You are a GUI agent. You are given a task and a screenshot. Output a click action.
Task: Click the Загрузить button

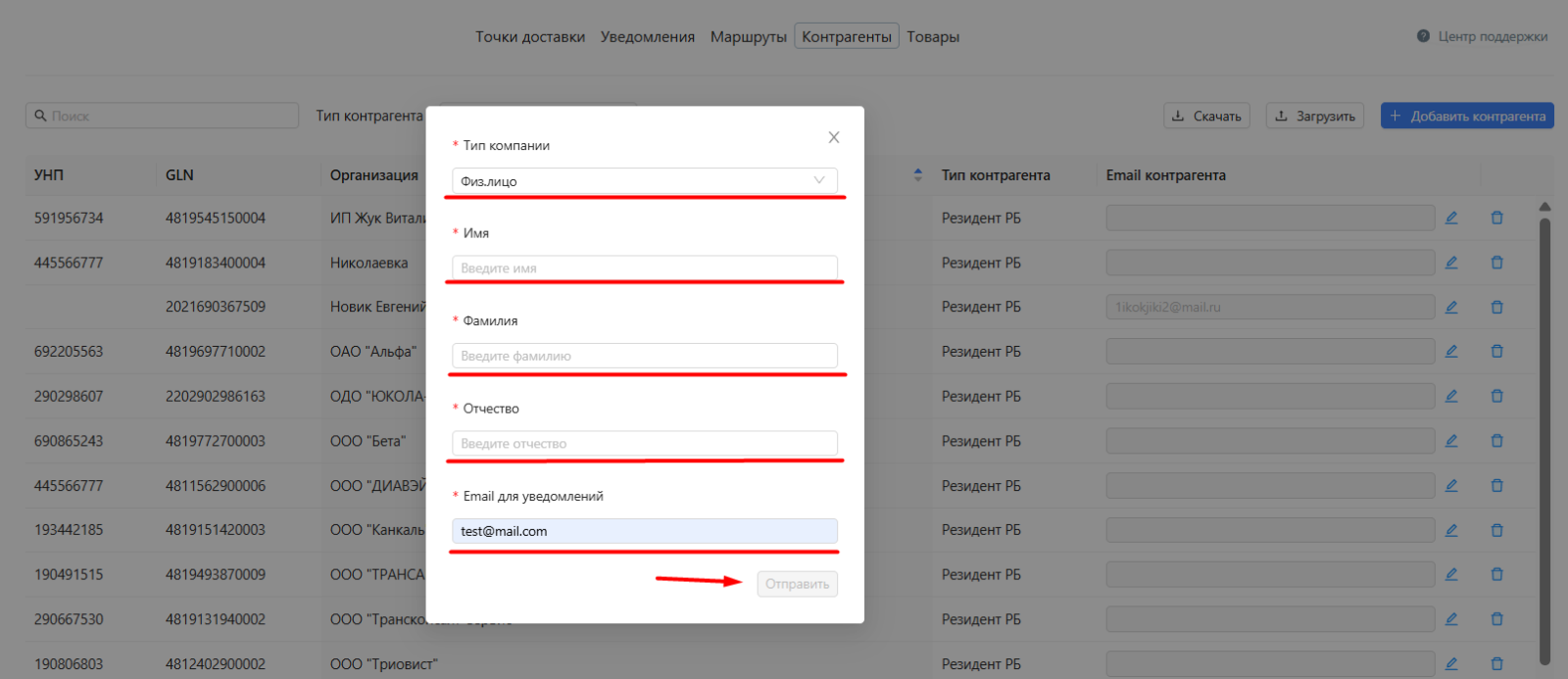(1314, 116)
